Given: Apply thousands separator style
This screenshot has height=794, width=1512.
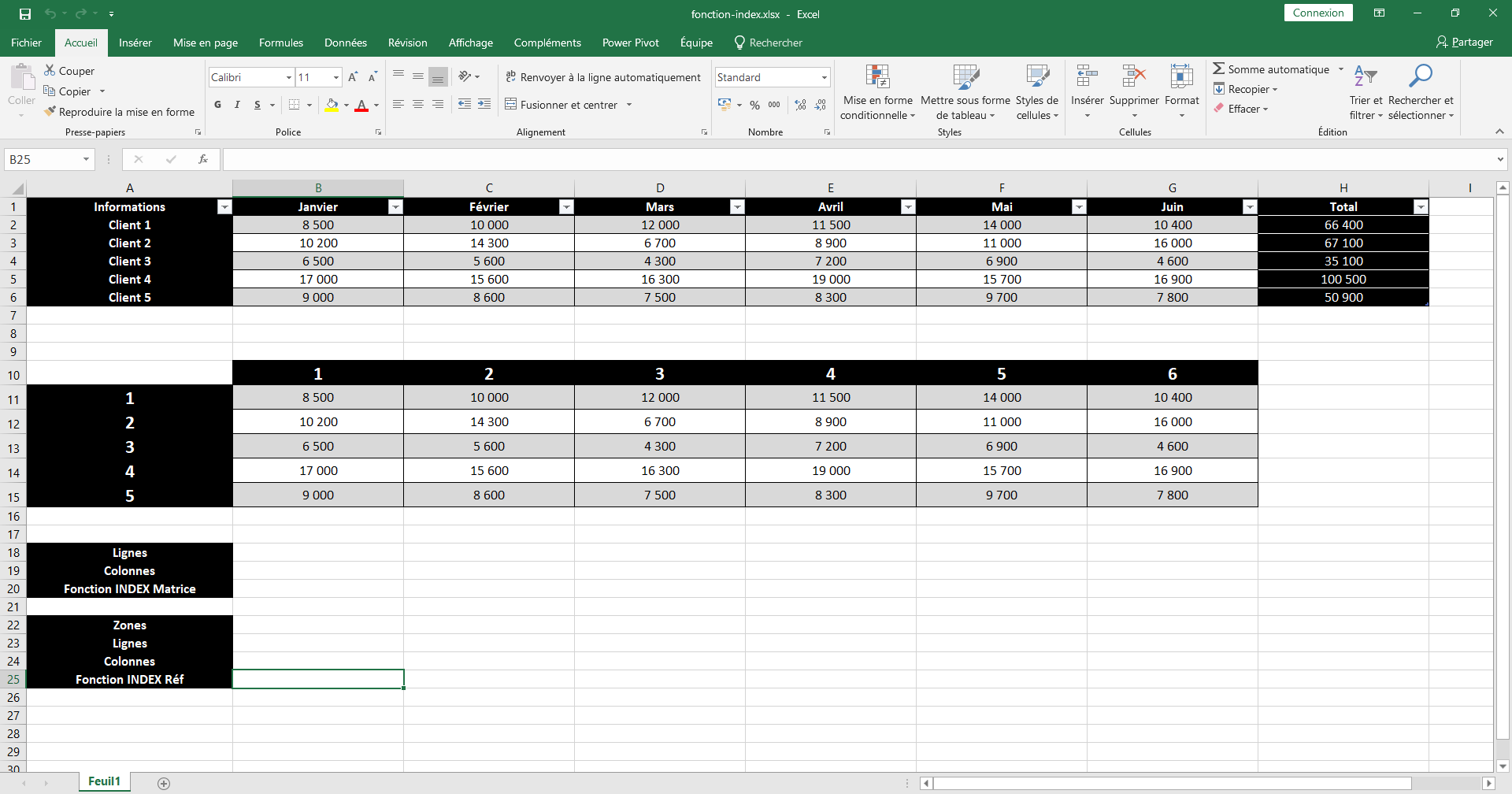Looking at the screenshot, I should click(x=774, y=105).
